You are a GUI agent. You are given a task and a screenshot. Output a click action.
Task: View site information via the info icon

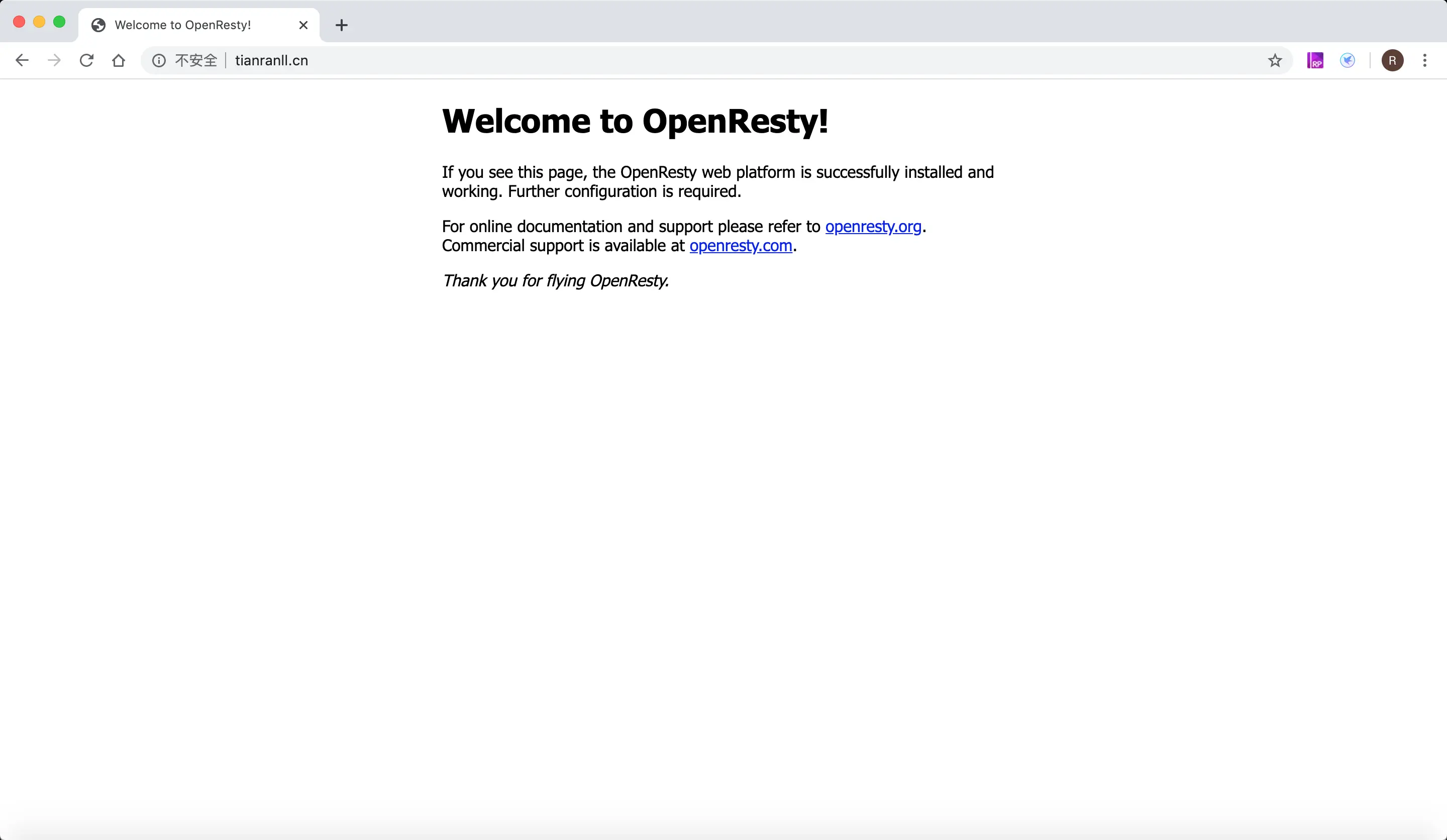pyautogui.click(x=159, y=60)
